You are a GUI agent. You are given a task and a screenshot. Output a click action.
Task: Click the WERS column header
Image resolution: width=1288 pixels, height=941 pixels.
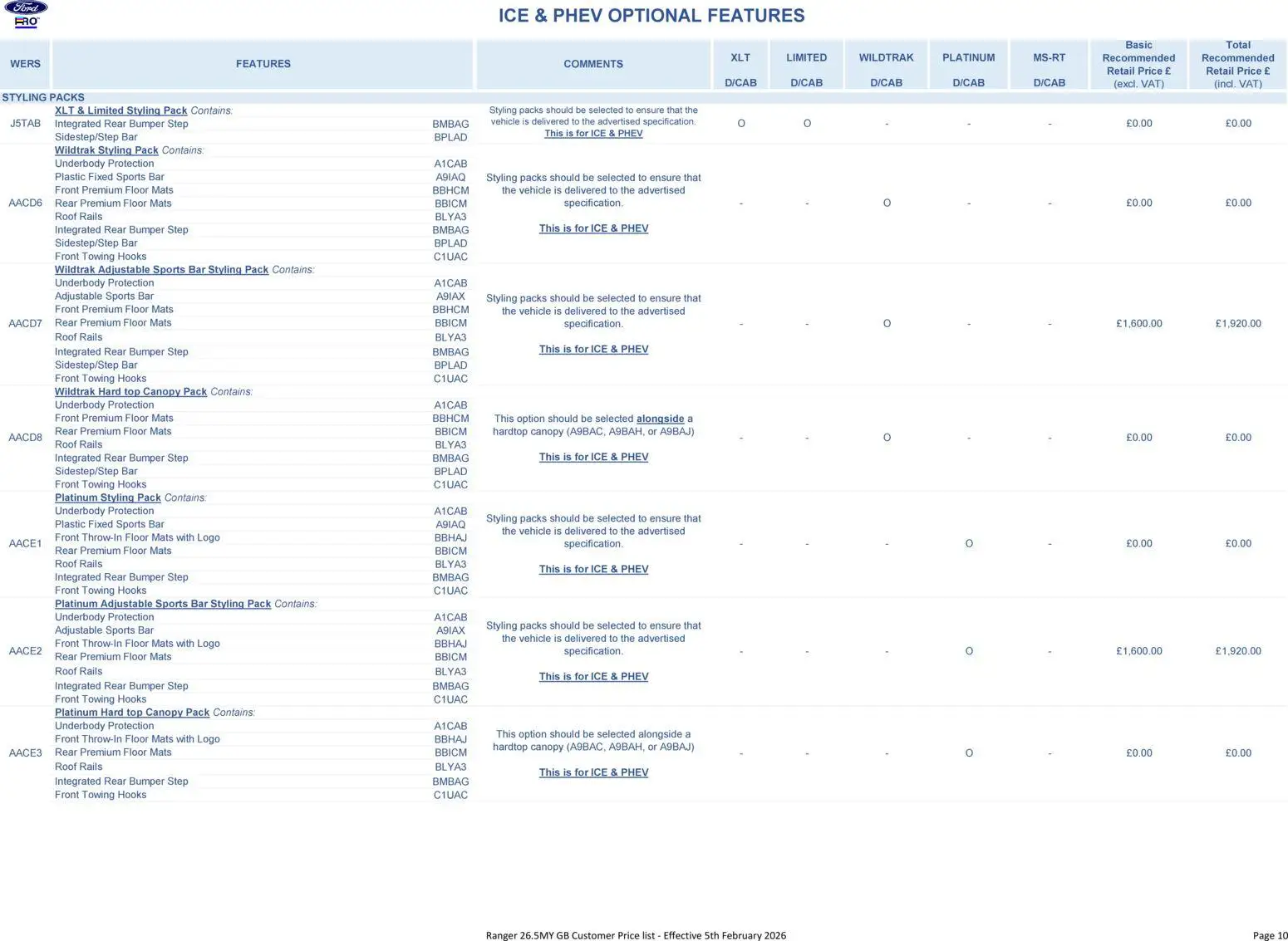tap(25, 64)
